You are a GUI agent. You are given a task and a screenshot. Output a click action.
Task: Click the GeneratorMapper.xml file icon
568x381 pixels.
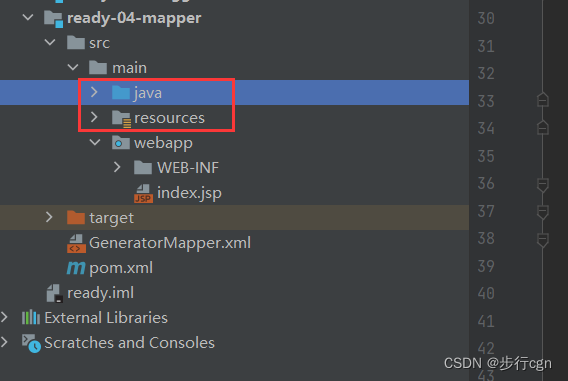pyautogui.click(x=76, y=243)
